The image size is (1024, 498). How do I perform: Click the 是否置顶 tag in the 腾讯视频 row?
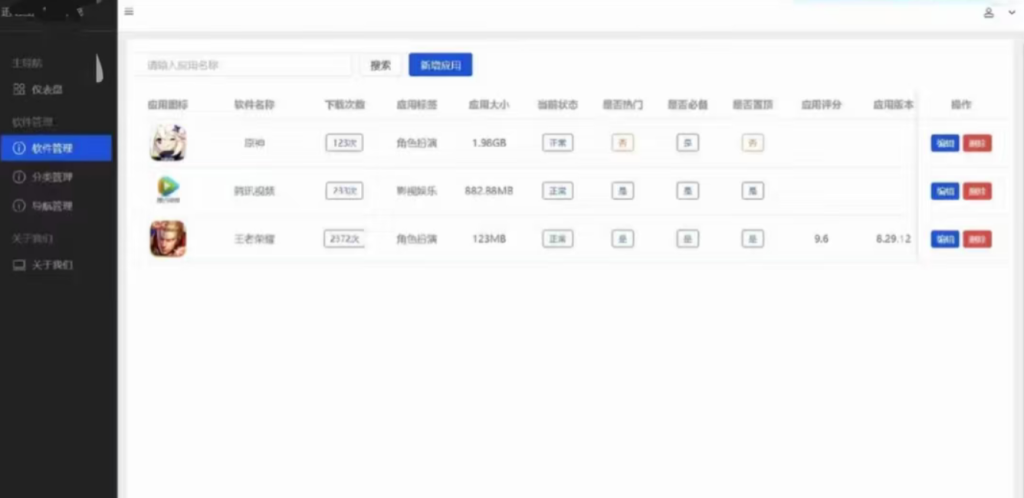(x=753, y=191)
